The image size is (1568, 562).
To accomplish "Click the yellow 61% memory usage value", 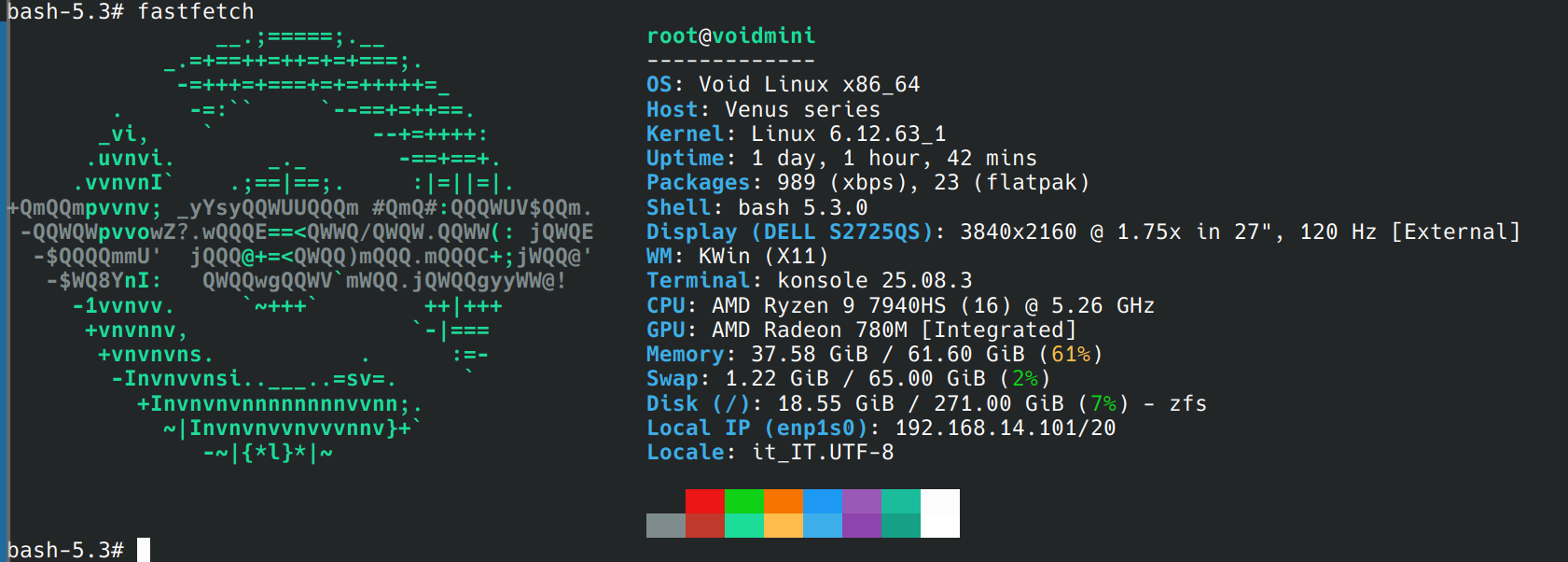I will 1070,354.
